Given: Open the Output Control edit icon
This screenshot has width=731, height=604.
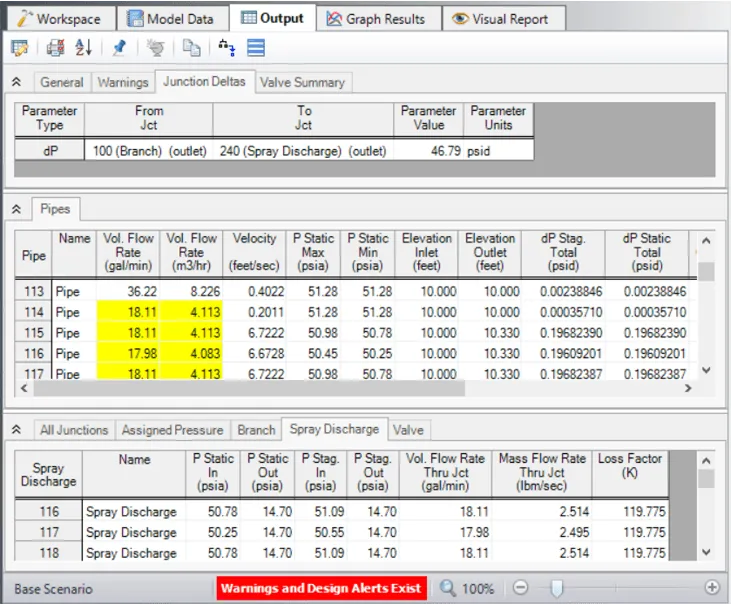Looking at the screenshot, I should click(20, 47).
